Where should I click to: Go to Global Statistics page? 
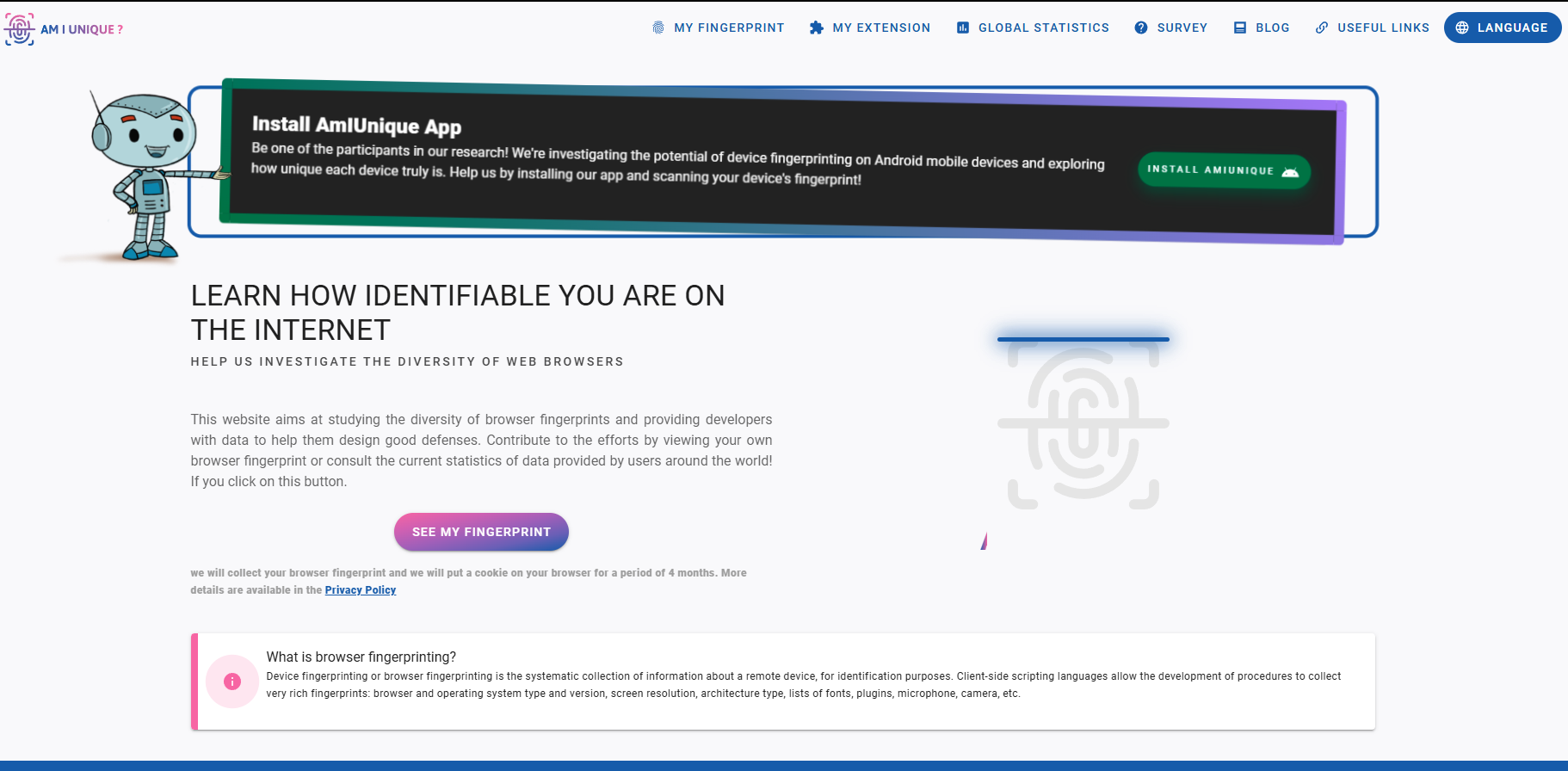[x=1043, y=28]
